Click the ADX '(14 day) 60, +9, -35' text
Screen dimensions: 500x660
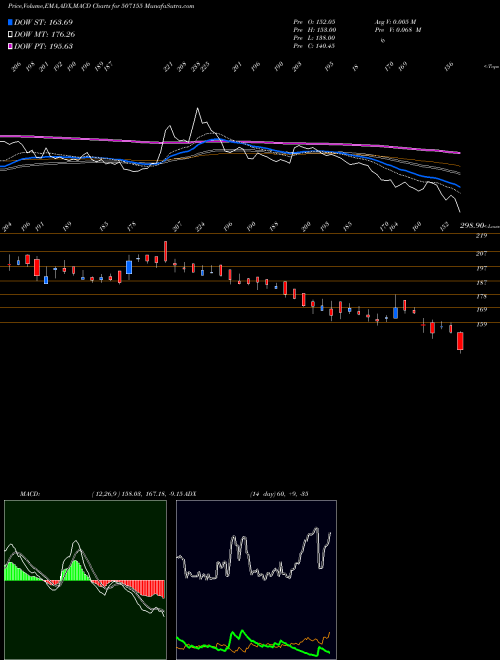tap(279, 494)
